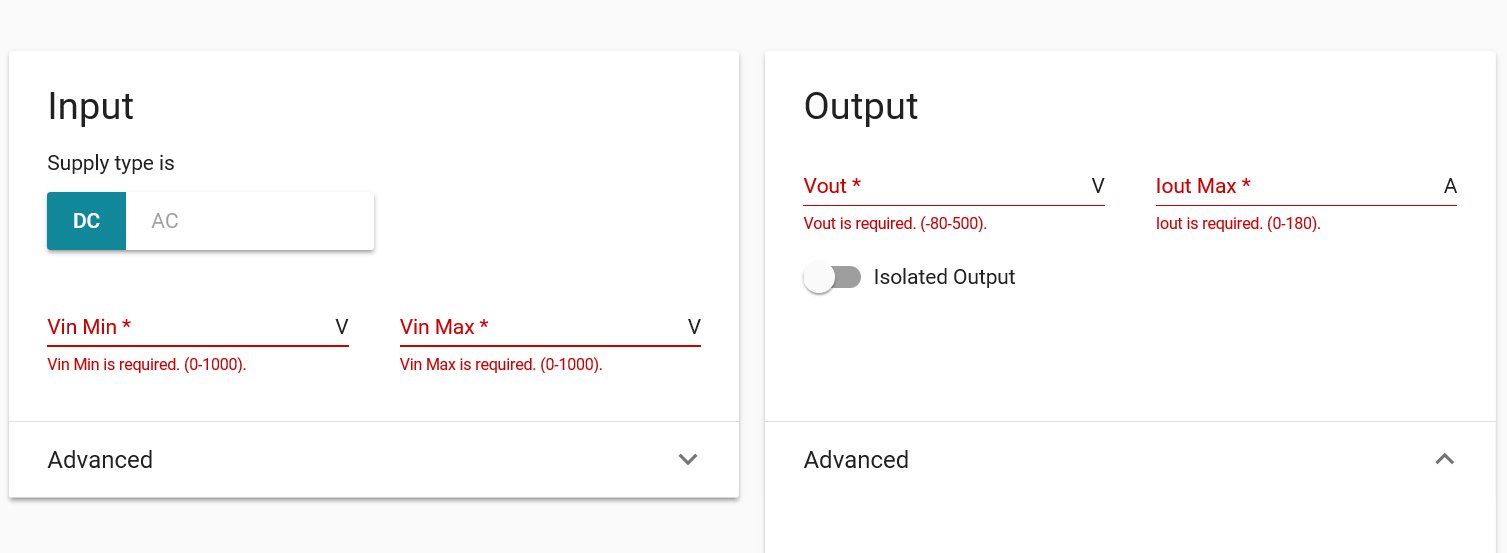Viewport: 1507px width, 553px height.
Task: Click the Advanced header under Output
Action: (856, 460)
